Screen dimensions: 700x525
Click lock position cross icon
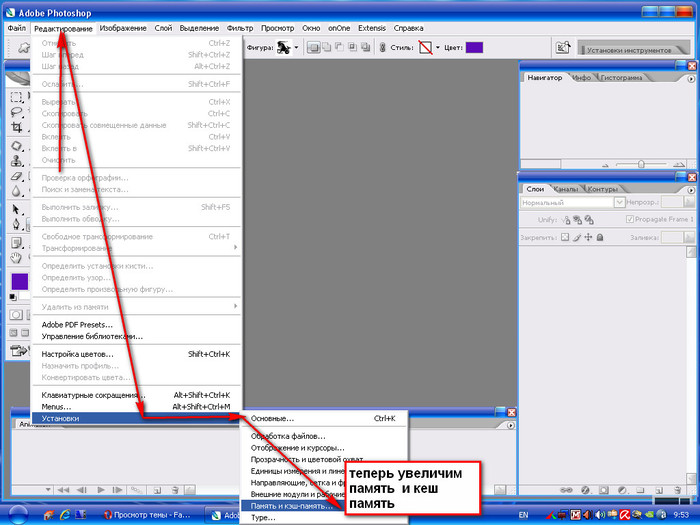tap(588, 237)
